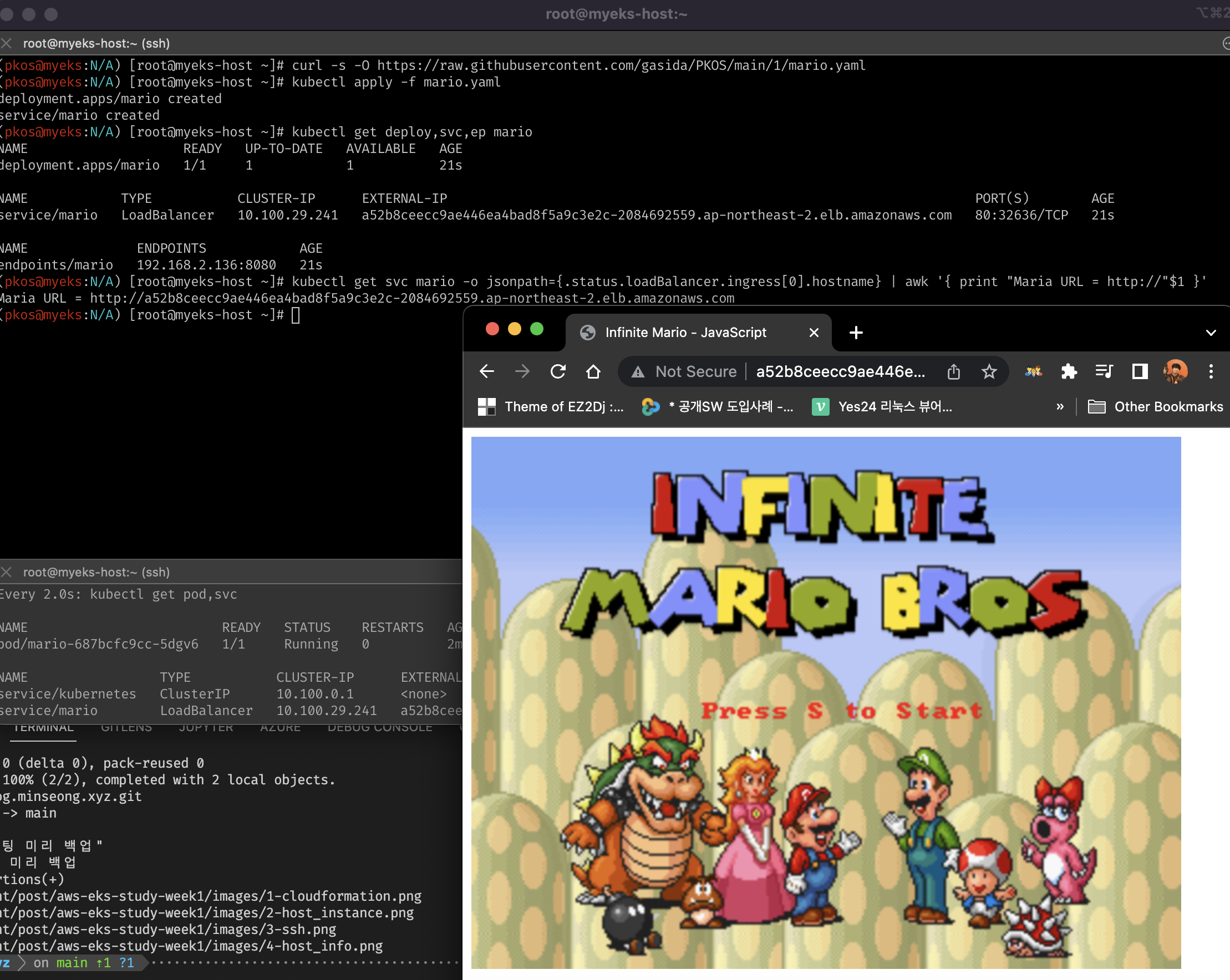Open a new Chrome tab
The height and width of the screenshot is (980, 1230).
(856, 333)
